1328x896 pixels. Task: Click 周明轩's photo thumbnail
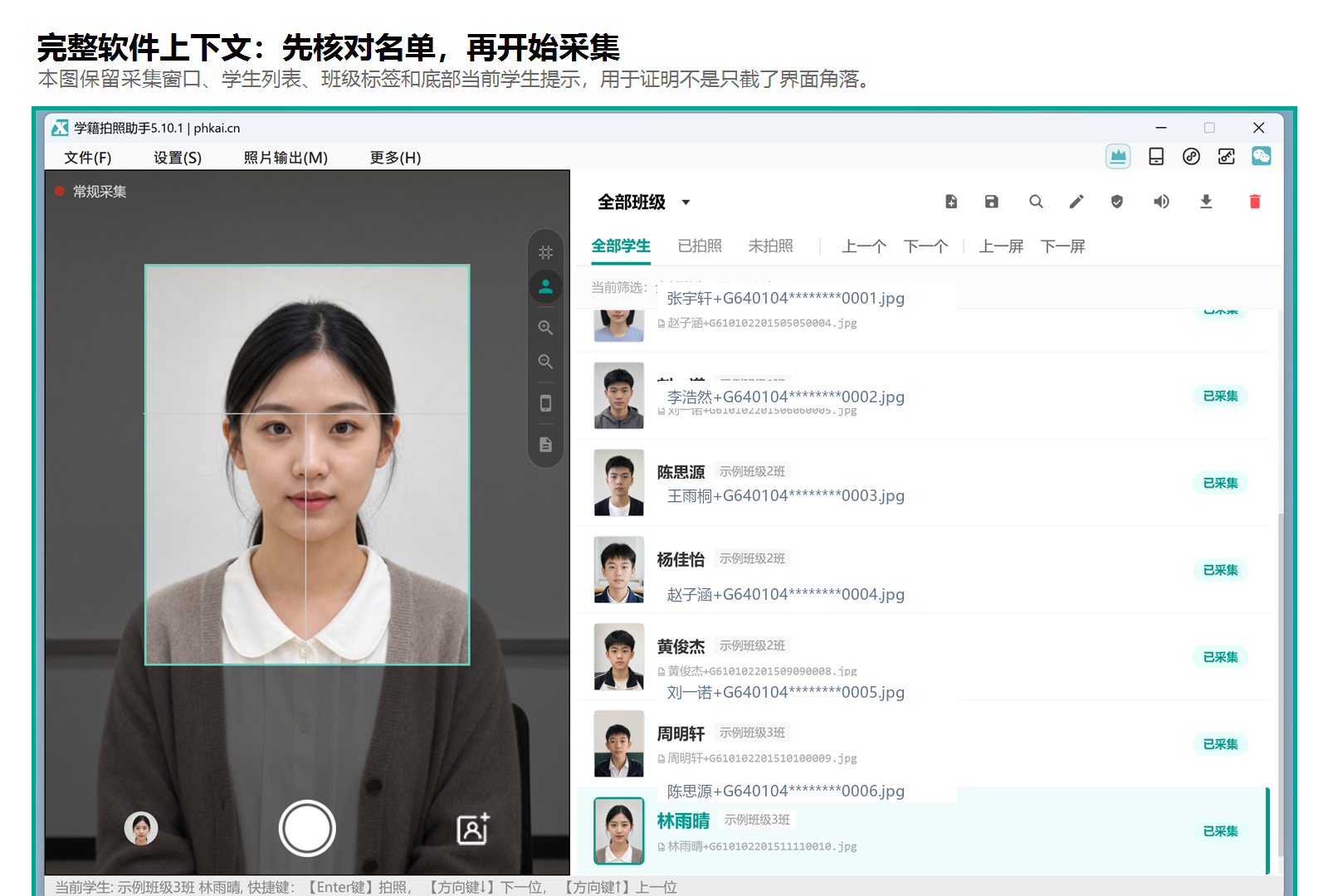(619, 744)
